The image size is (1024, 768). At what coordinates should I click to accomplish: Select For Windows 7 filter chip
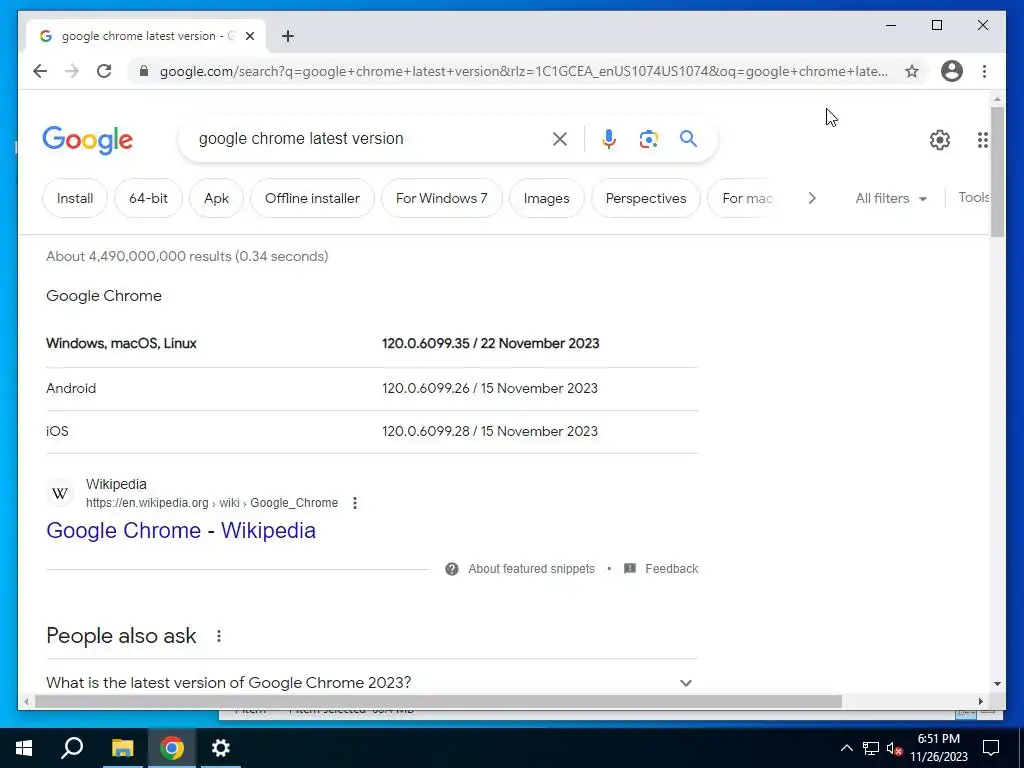441,198
